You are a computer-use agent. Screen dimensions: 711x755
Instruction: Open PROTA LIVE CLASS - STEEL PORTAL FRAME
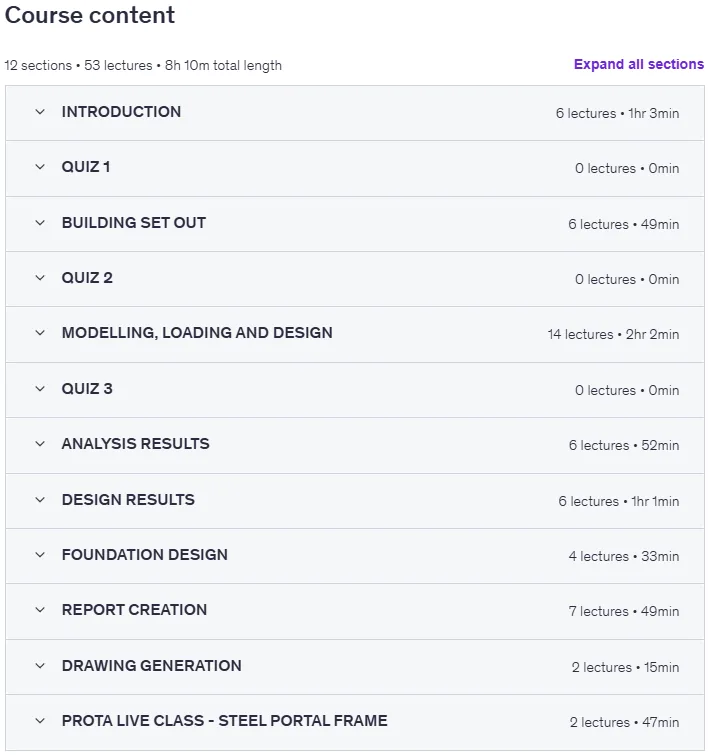tap(224, 720)
